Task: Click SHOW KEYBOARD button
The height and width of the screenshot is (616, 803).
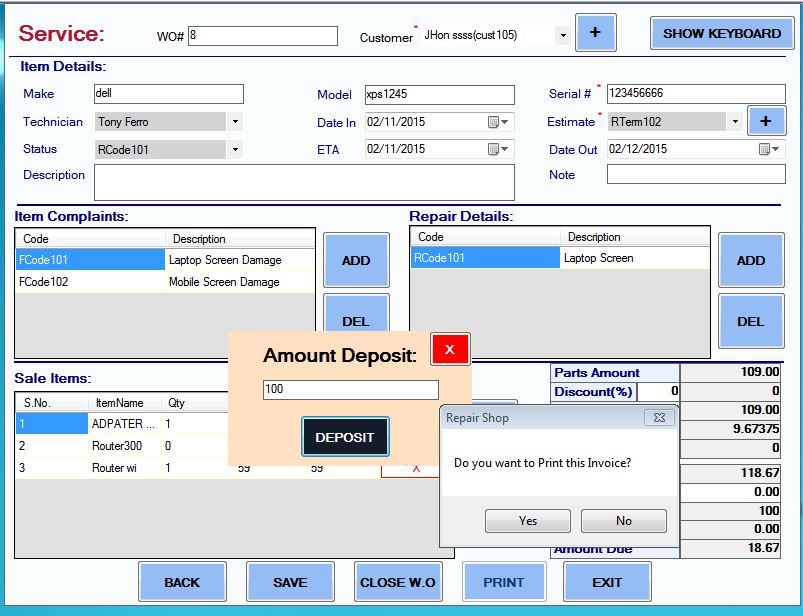Action: [722, 33]
